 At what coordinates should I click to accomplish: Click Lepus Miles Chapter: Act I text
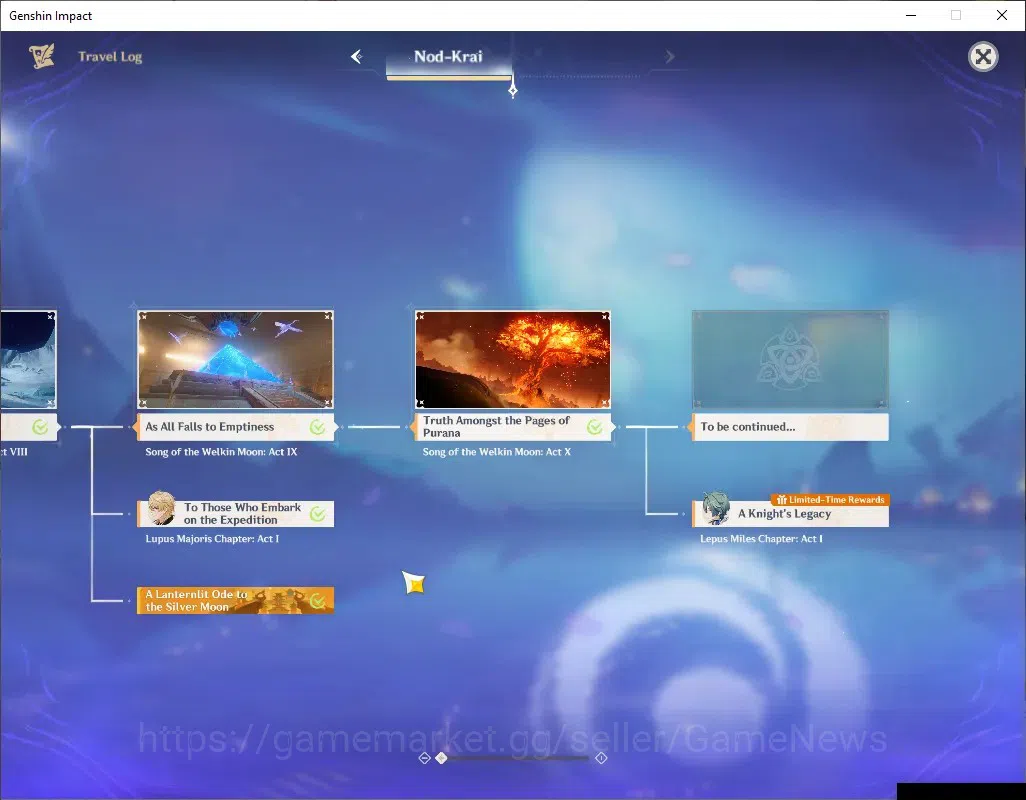761,539
